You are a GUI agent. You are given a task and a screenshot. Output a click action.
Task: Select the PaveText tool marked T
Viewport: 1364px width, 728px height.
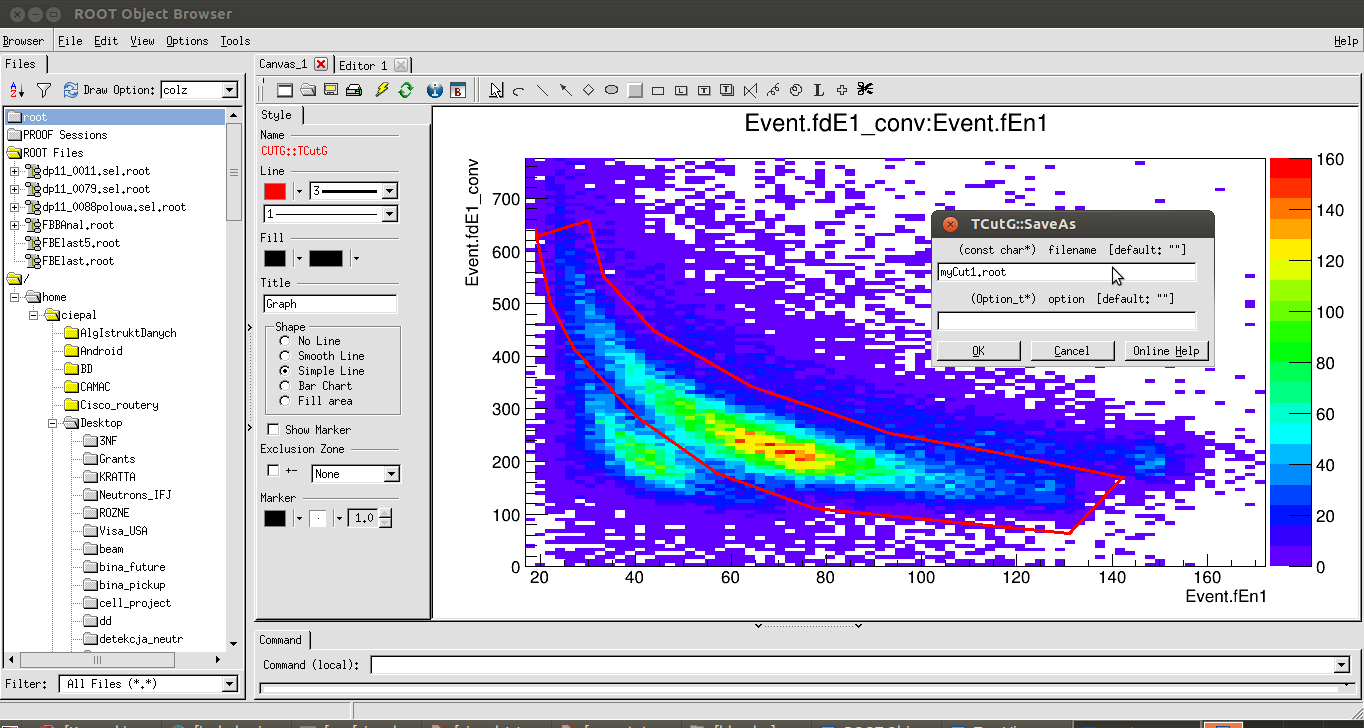(704, 90)
